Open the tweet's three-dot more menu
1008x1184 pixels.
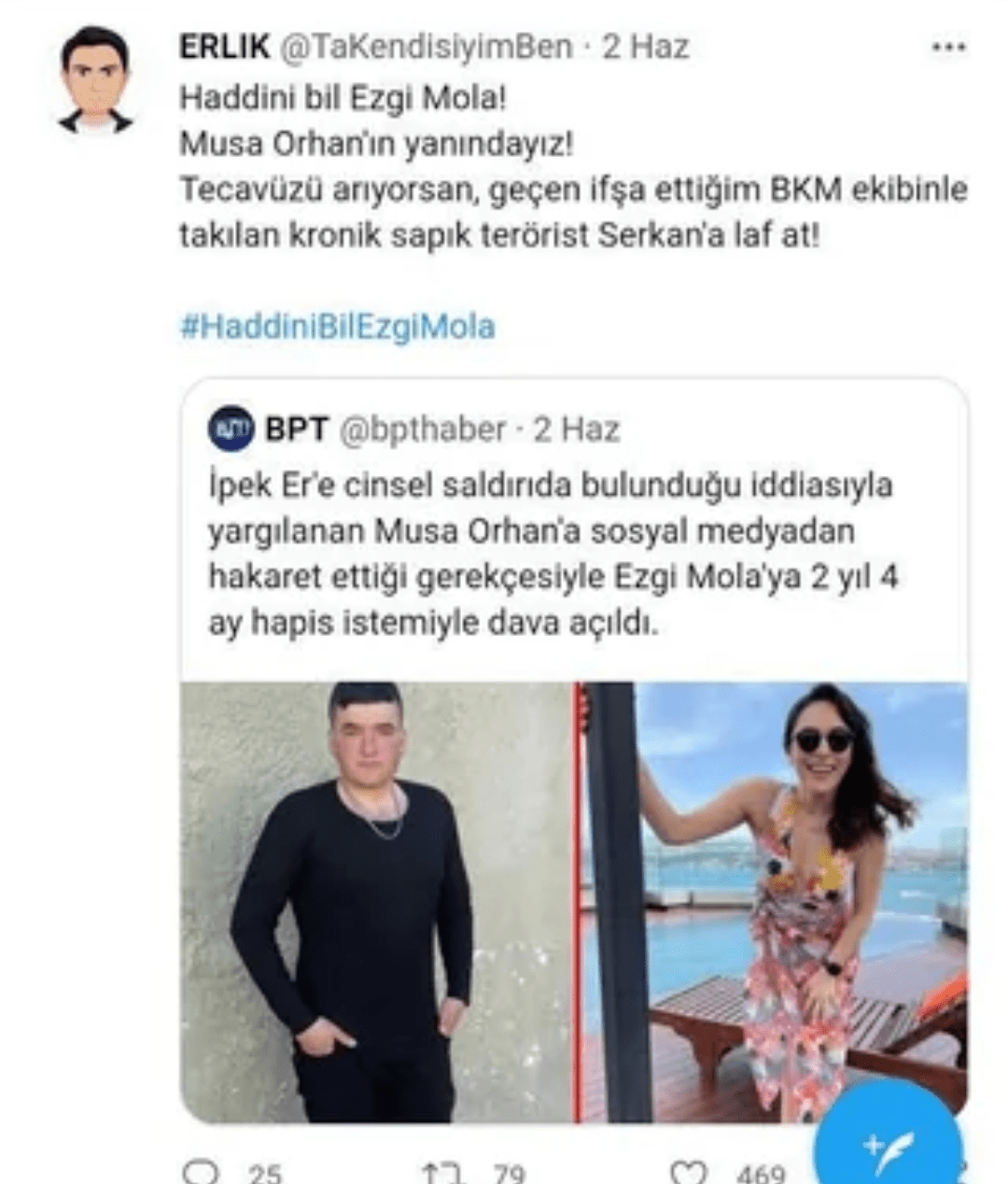tap(948, 47)
